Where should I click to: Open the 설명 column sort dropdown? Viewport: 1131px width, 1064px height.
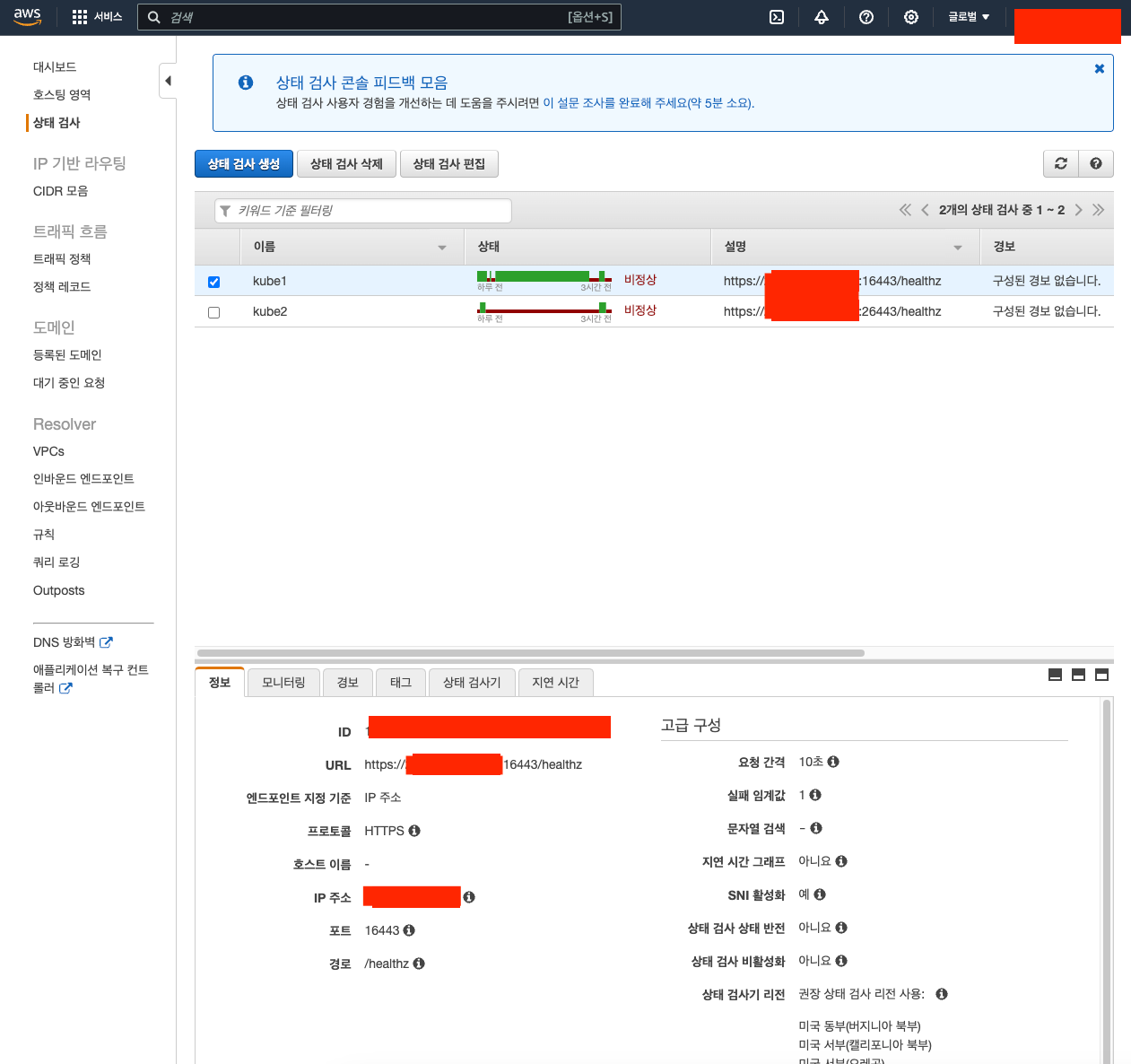(958, 248)
